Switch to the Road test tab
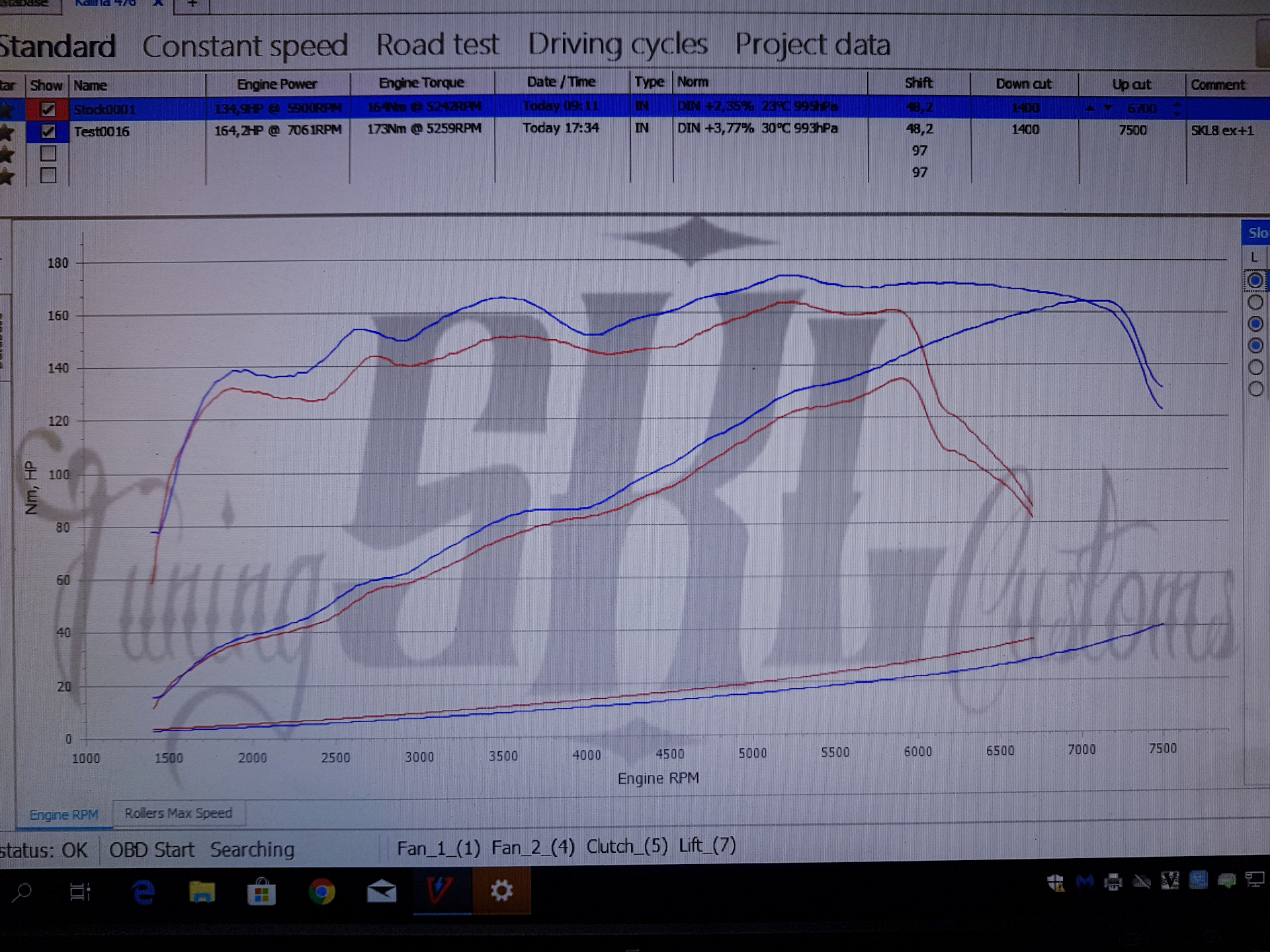The width and height of the screenshot is (1270, 952). coord(437,45)
